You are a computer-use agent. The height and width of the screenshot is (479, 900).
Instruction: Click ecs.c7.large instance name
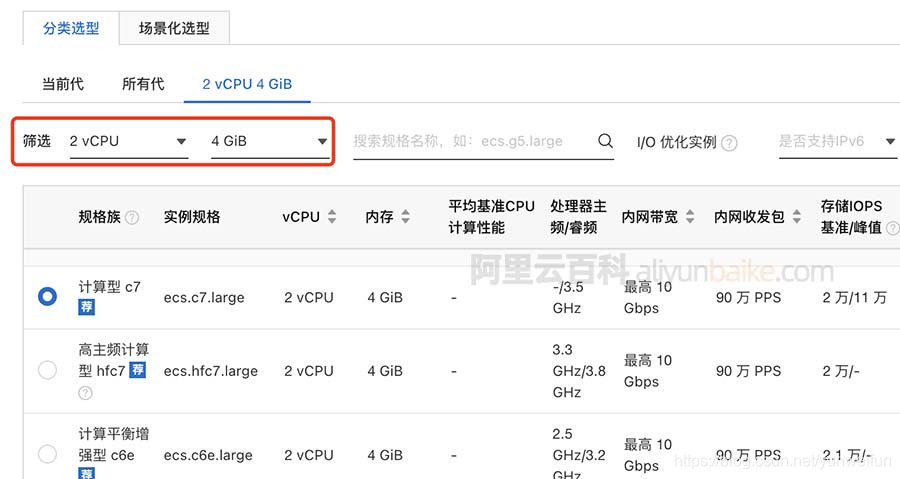click(204, 298)
